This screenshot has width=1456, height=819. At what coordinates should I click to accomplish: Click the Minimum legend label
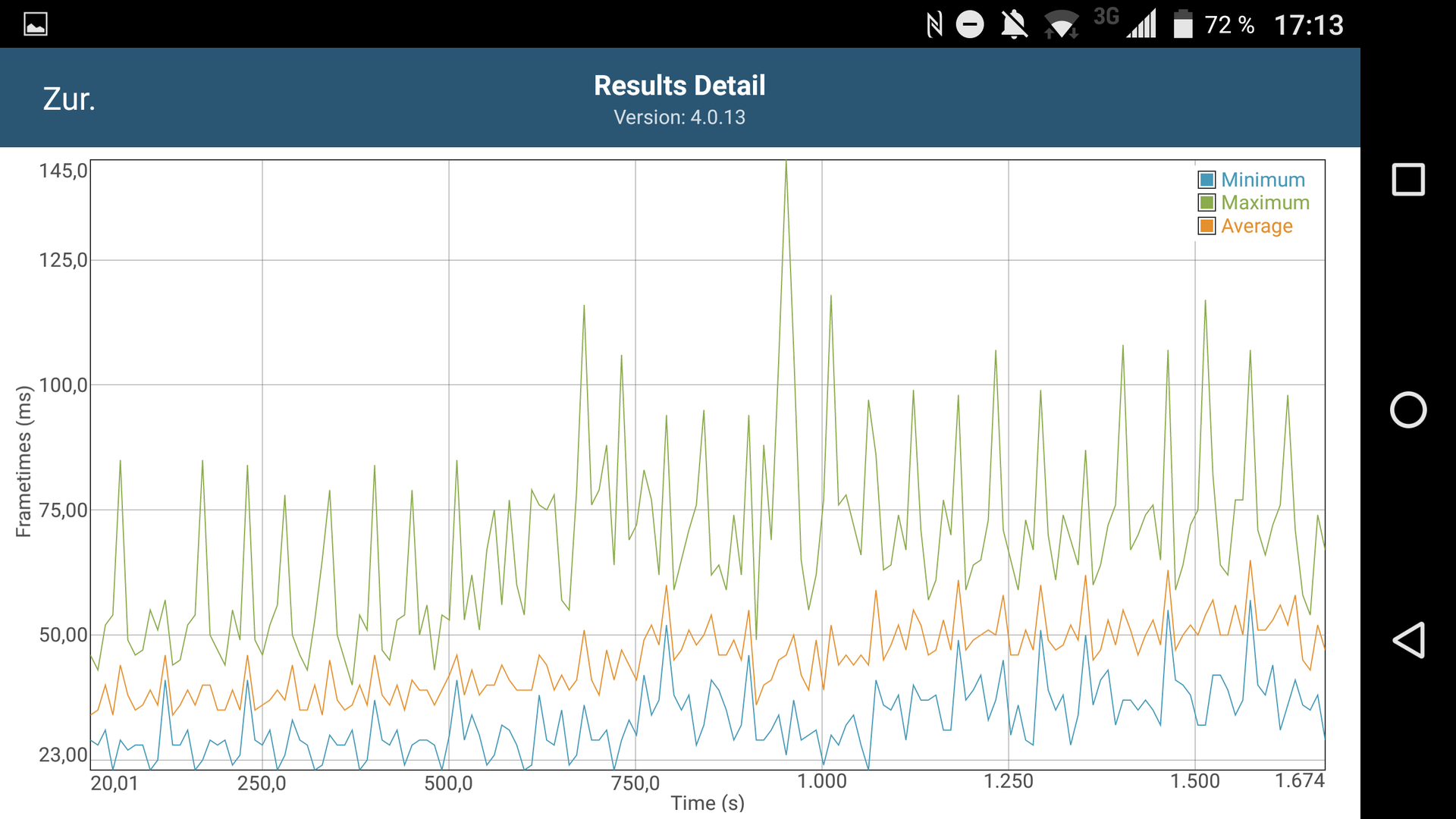point(1263,180)
